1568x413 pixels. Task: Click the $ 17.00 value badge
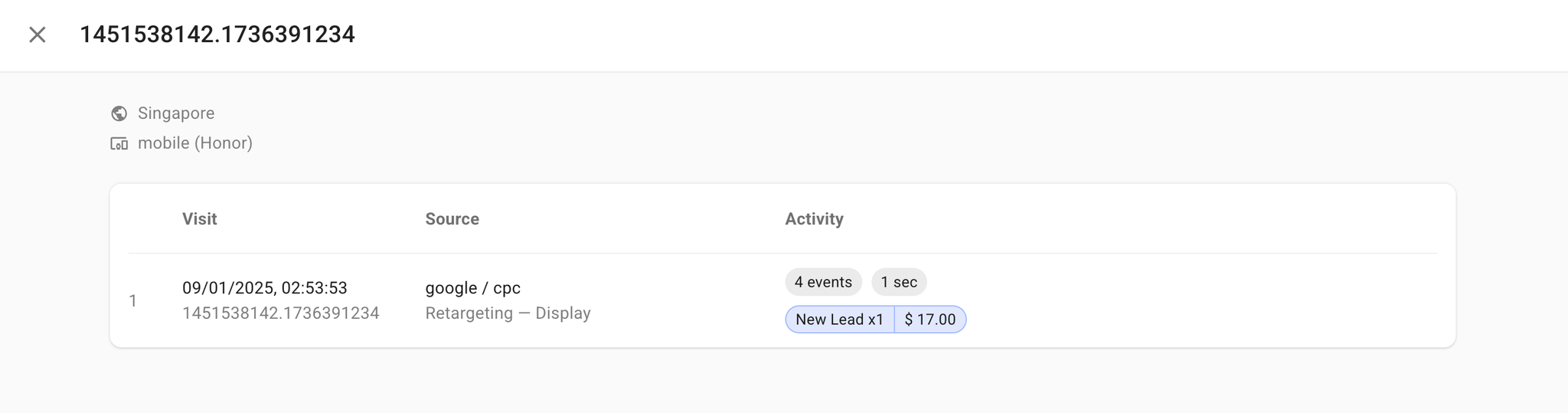click(x=930, y=320)
